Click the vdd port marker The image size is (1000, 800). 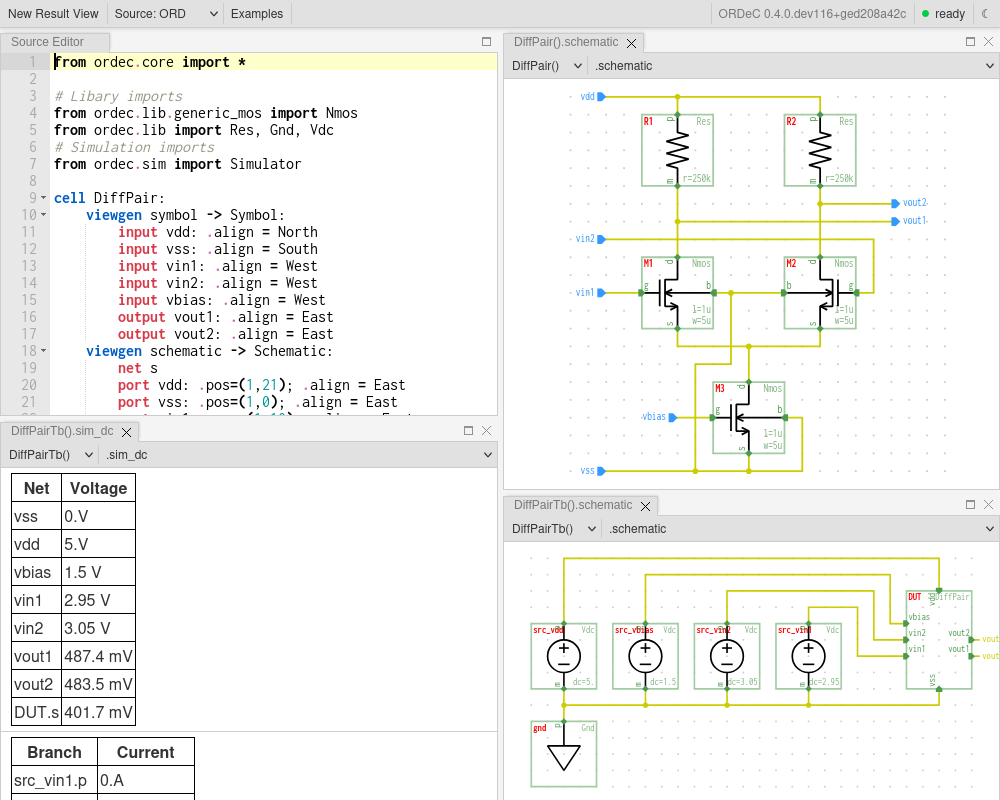click(601, 97)
